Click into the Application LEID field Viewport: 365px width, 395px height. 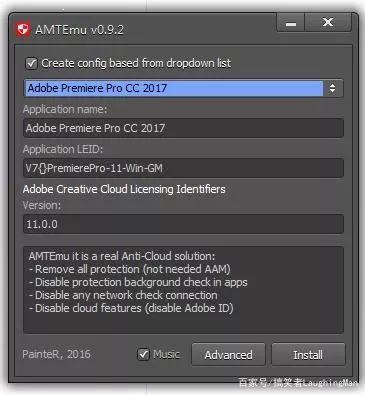coord(183,168)
